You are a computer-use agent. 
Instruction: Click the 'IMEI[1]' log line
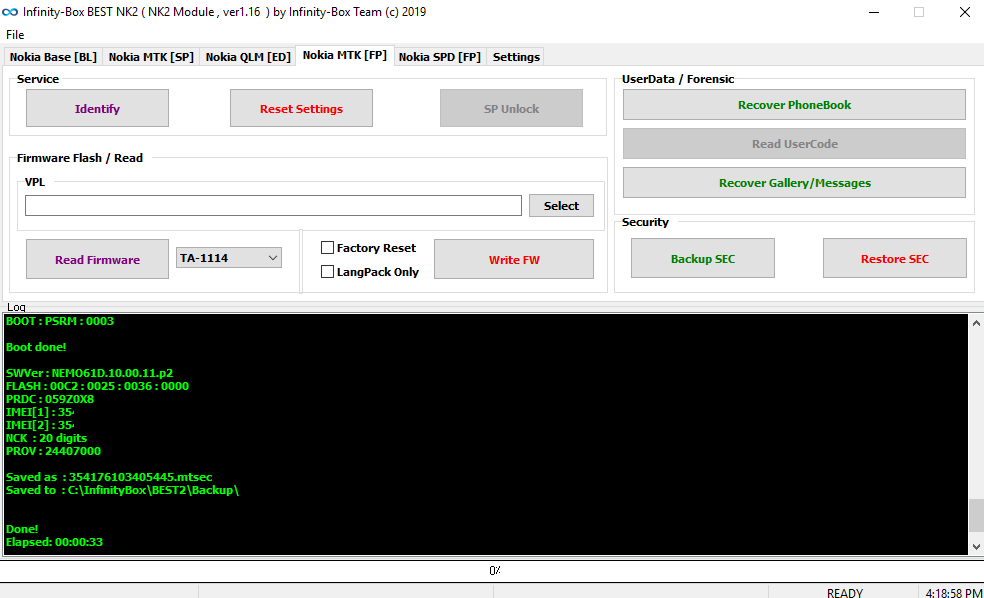pos(40,412)
